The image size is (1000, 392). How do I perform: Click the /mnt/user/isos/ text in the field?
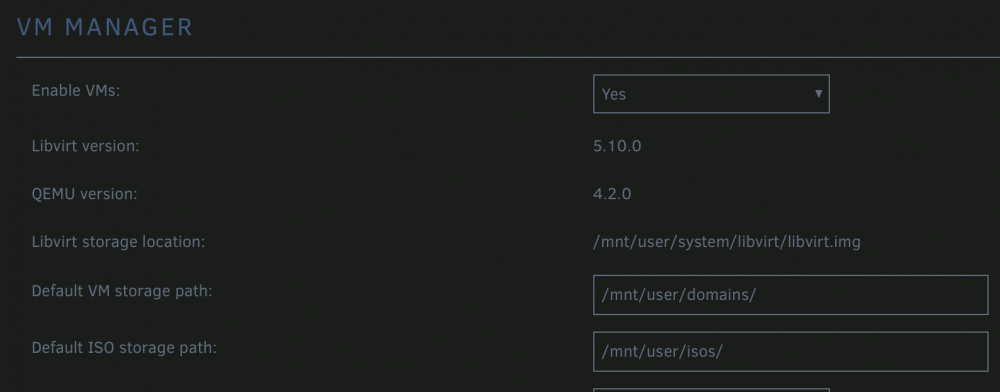(x=661, y=351)
